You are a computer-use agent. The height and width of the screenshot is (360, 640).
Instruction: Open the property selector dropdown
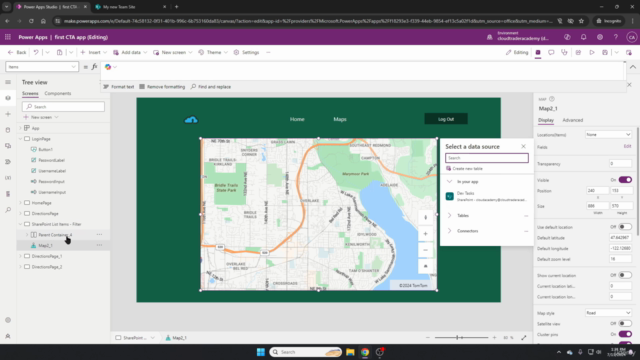point(42,67)
